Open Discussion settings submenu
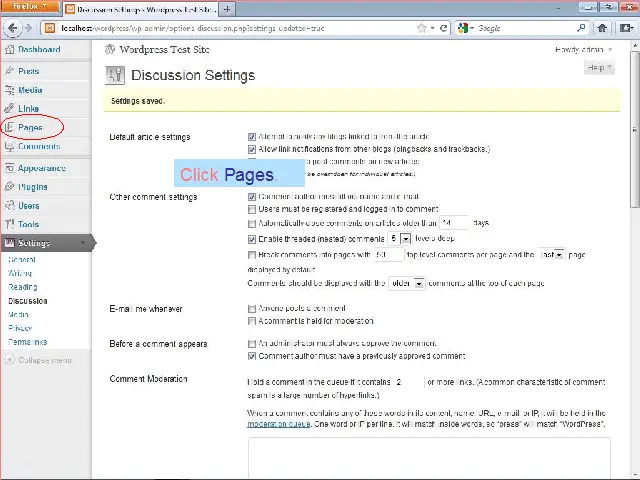This screenshot has width=640, height=480. tap(28, 301)
